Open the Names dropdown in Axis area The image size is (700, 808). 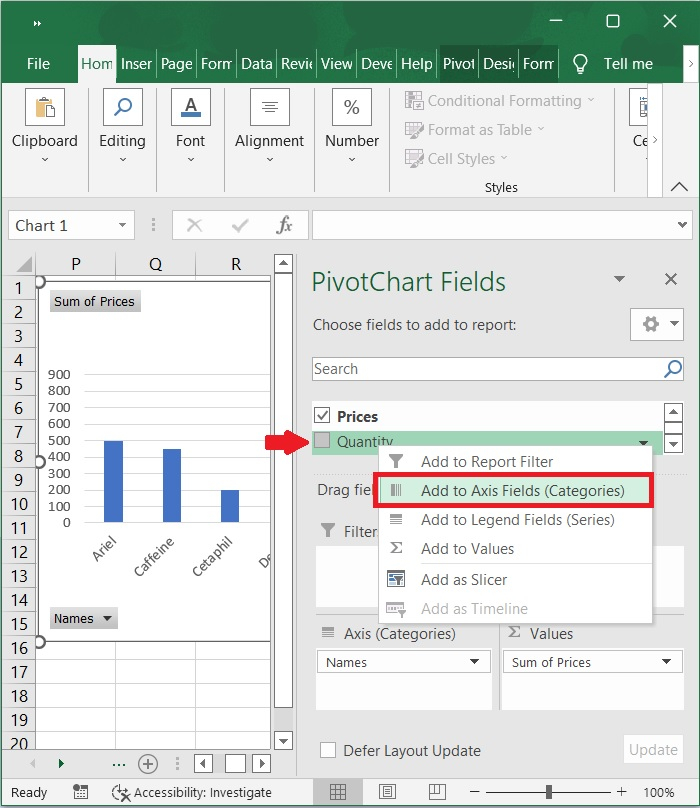point(474,662)
